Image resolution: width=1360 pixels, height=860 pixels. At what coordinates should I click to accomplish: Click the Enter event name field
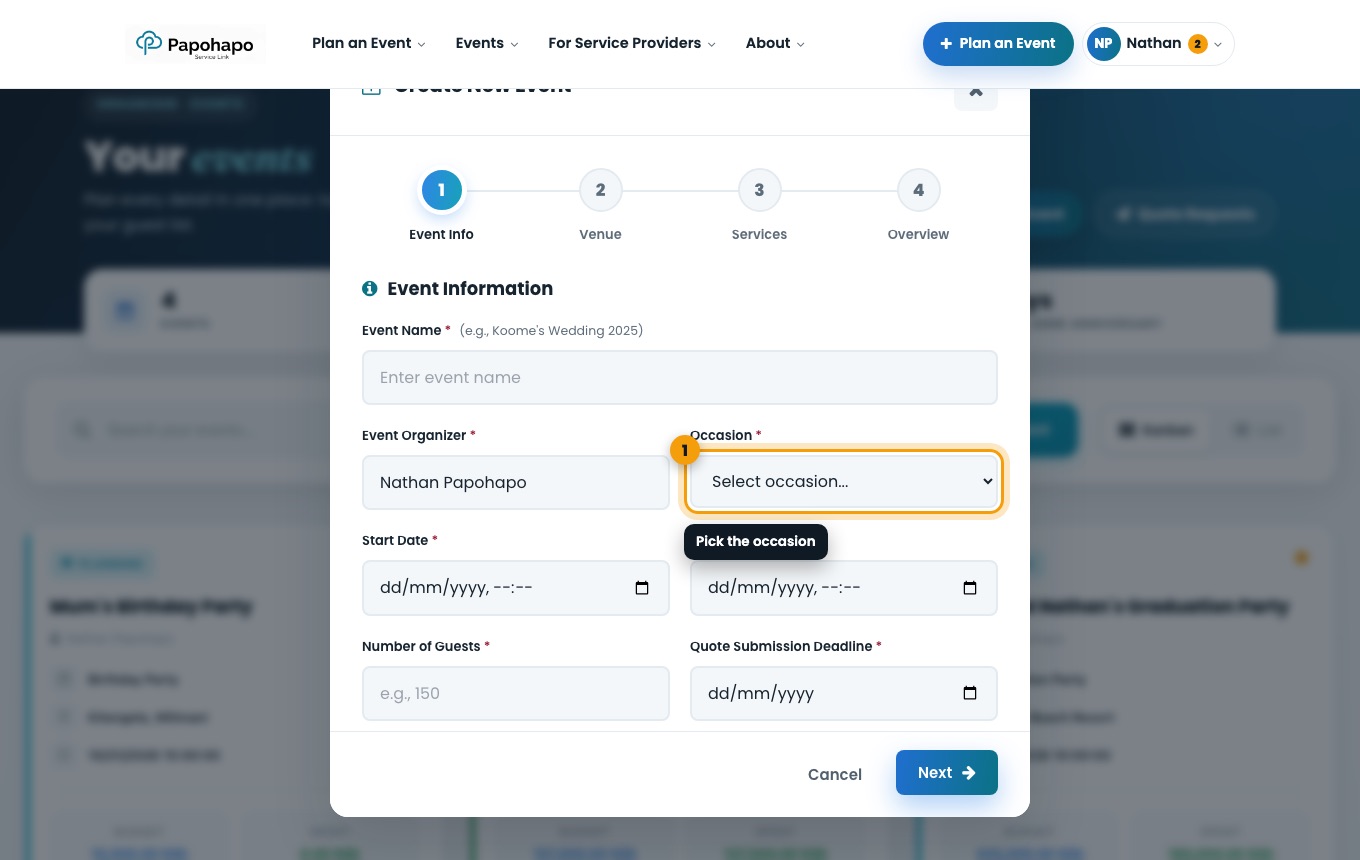point(680,377)
